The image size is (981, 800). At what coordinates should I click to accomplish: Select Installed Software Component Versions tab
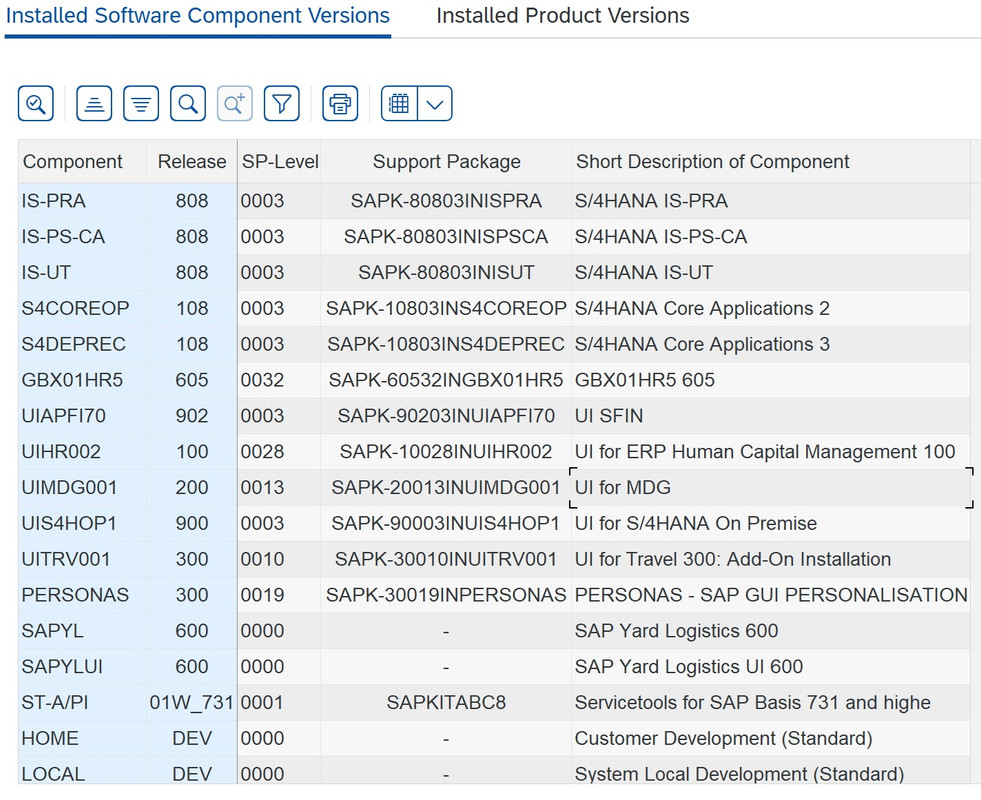point(198,16)
